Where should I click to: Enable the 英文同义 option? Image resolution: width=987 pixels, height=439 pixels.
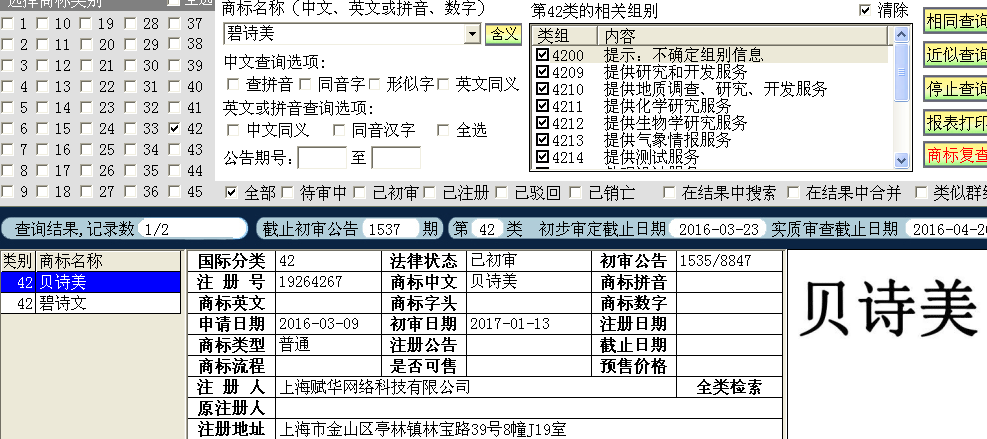(443, 84)
